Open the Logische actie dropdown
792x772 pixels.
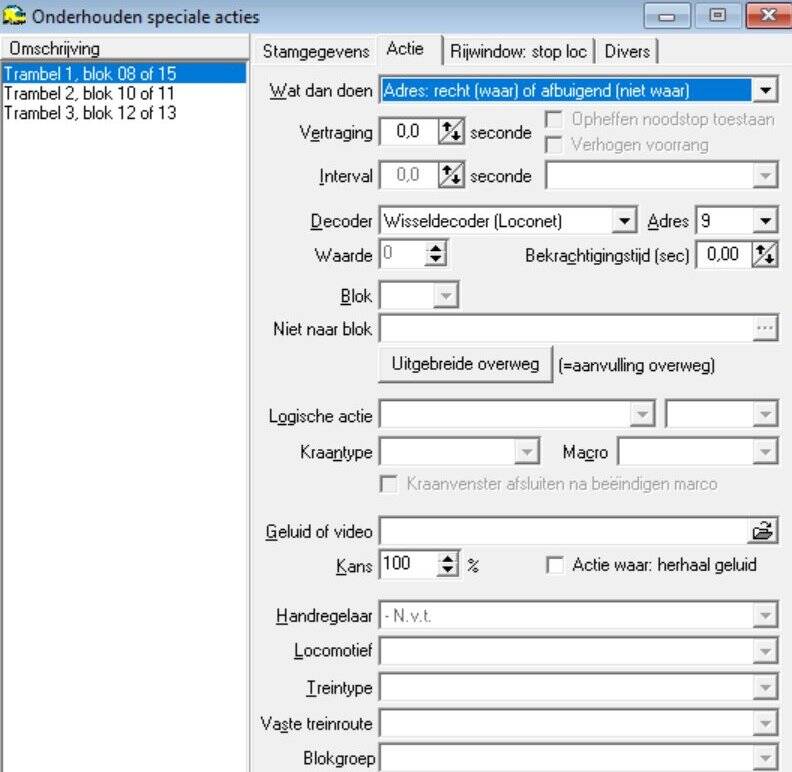[x=642, y=414]
